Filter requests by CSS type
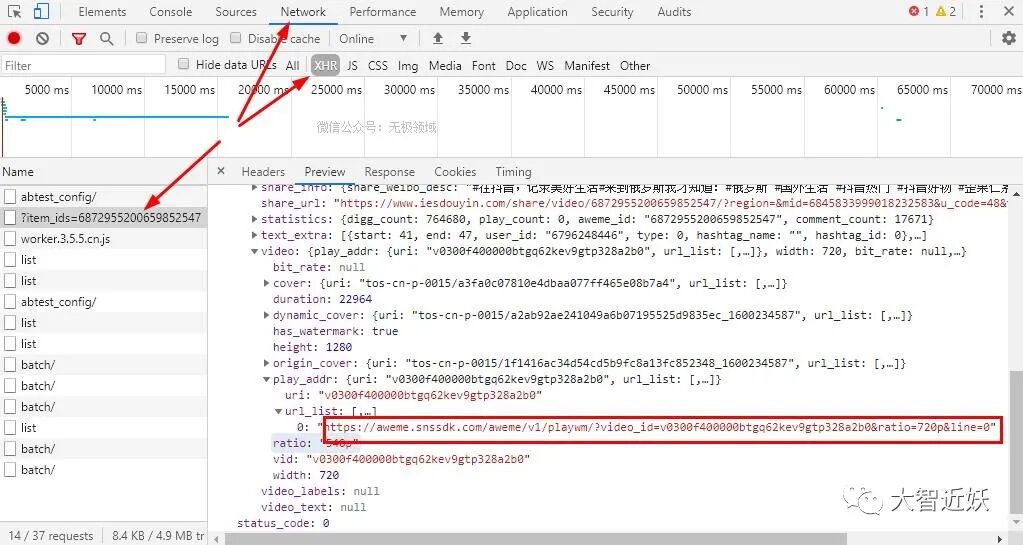 [x=378, y=65]
